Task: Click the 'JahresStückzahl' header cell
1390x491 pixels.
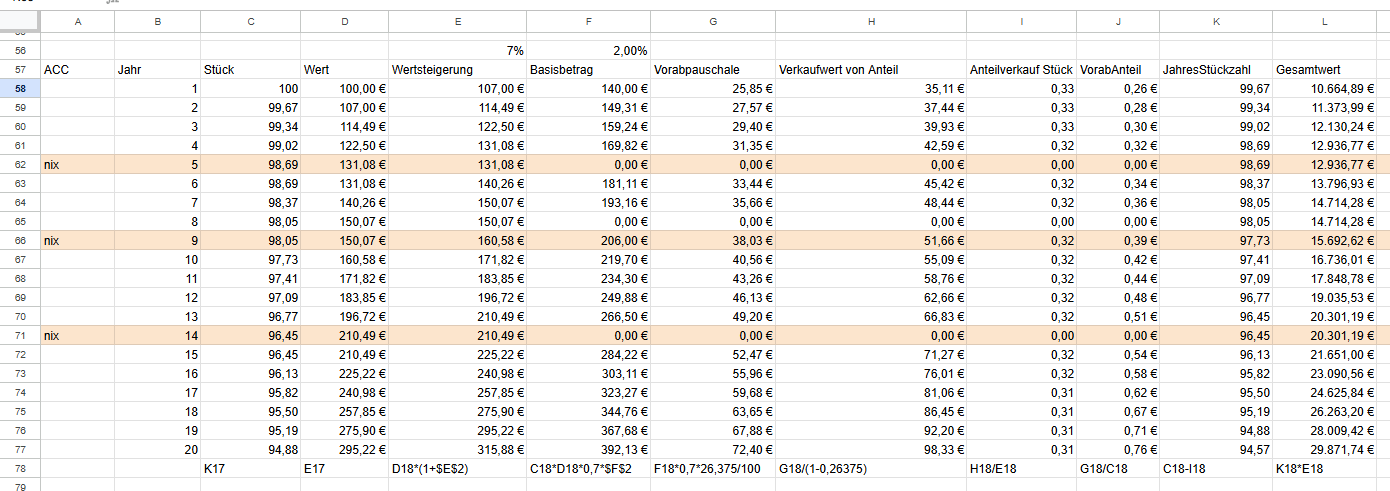Action: tap(1215, 70)
